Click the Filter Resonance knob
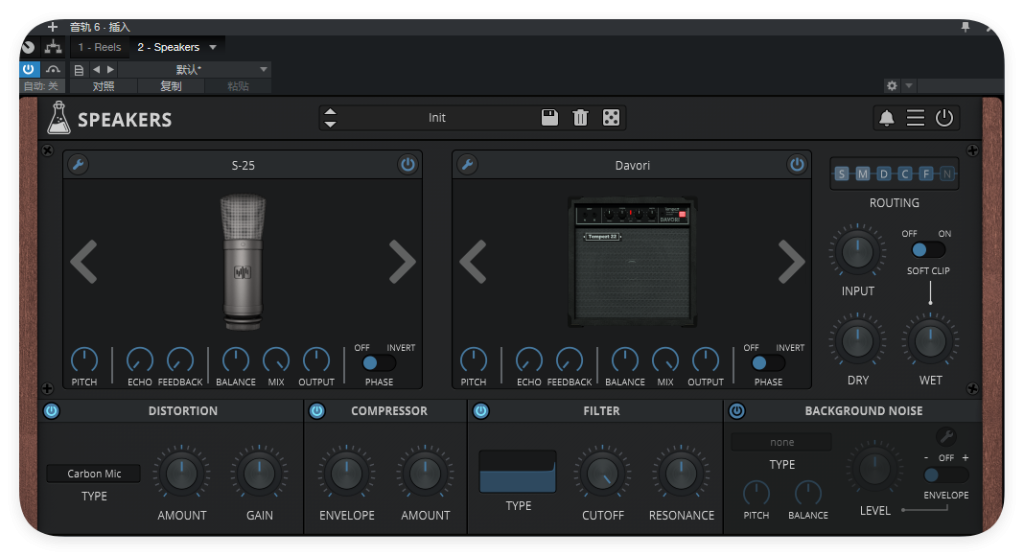This screenshot has height=556, width=1024. 681,474
